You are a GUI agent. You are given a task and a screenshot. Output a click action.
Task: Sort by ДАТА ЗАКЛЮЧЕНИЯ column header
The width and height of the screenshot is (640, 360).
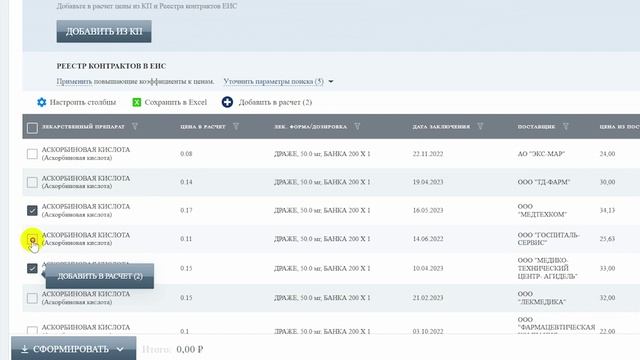tap(441, 127)
